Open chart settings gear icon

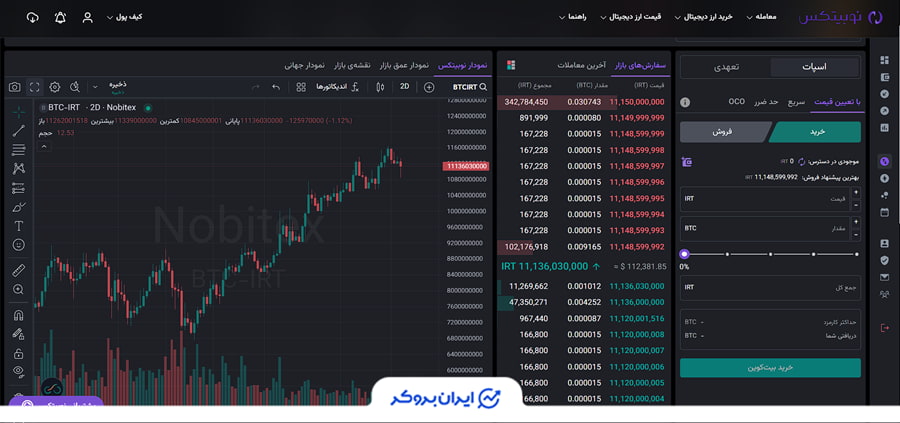(x=55, y=87)
